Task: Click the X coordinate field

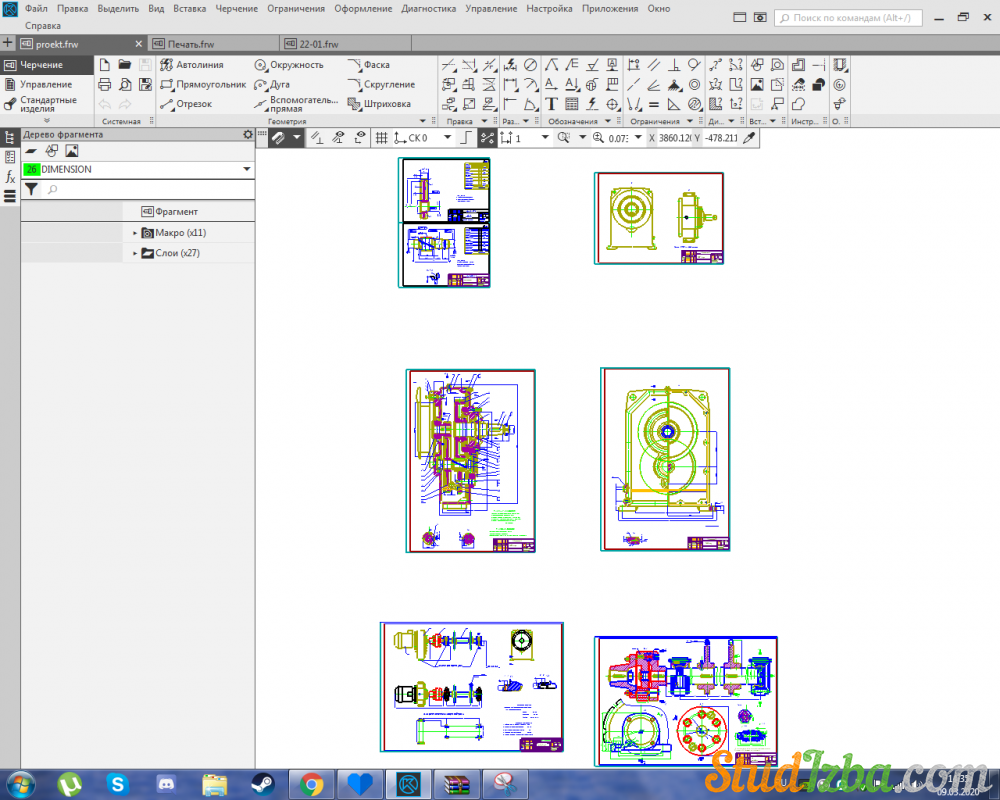Action: point(675,138)
